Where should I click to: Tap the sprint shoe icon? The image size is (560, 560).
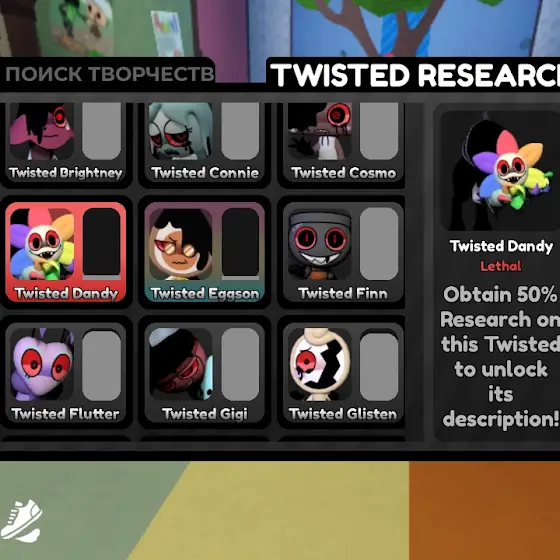21,520
